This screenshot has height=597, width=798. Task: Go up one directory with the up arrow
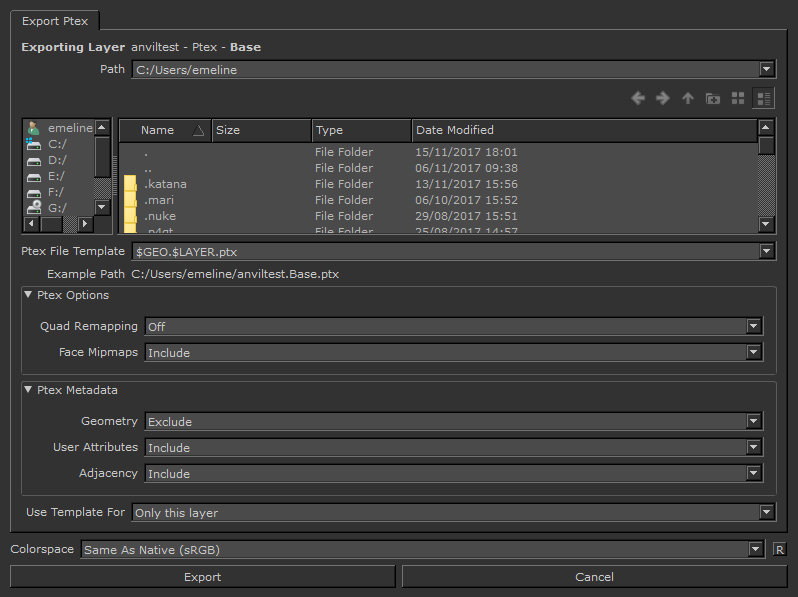coord(688,98)
